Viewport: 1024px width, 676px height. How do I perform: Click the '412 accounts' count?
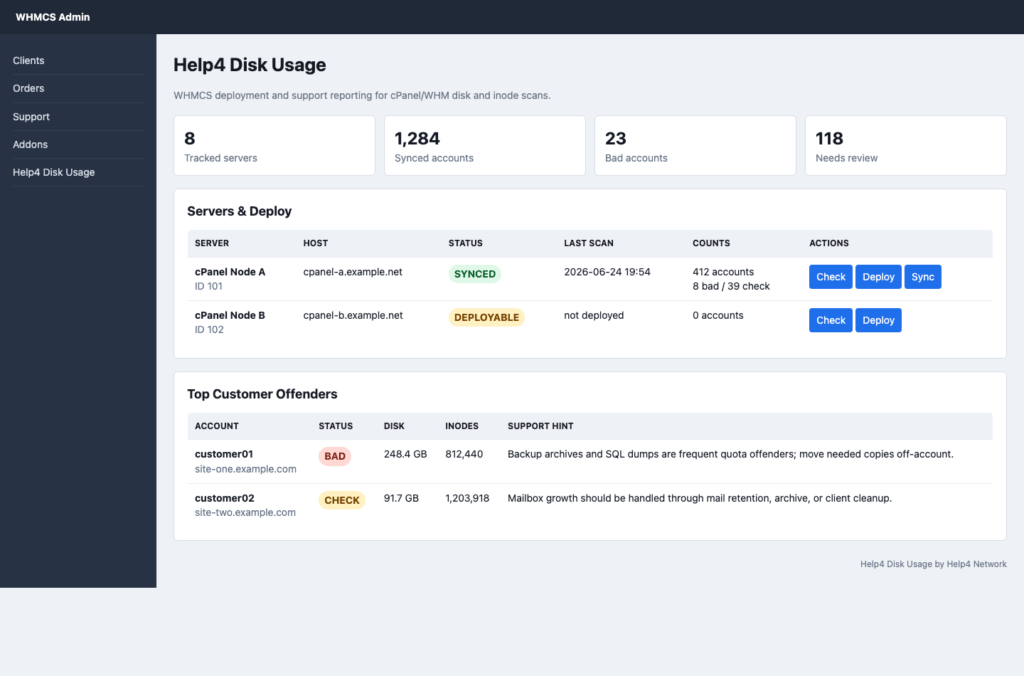[x=723, y=272]
